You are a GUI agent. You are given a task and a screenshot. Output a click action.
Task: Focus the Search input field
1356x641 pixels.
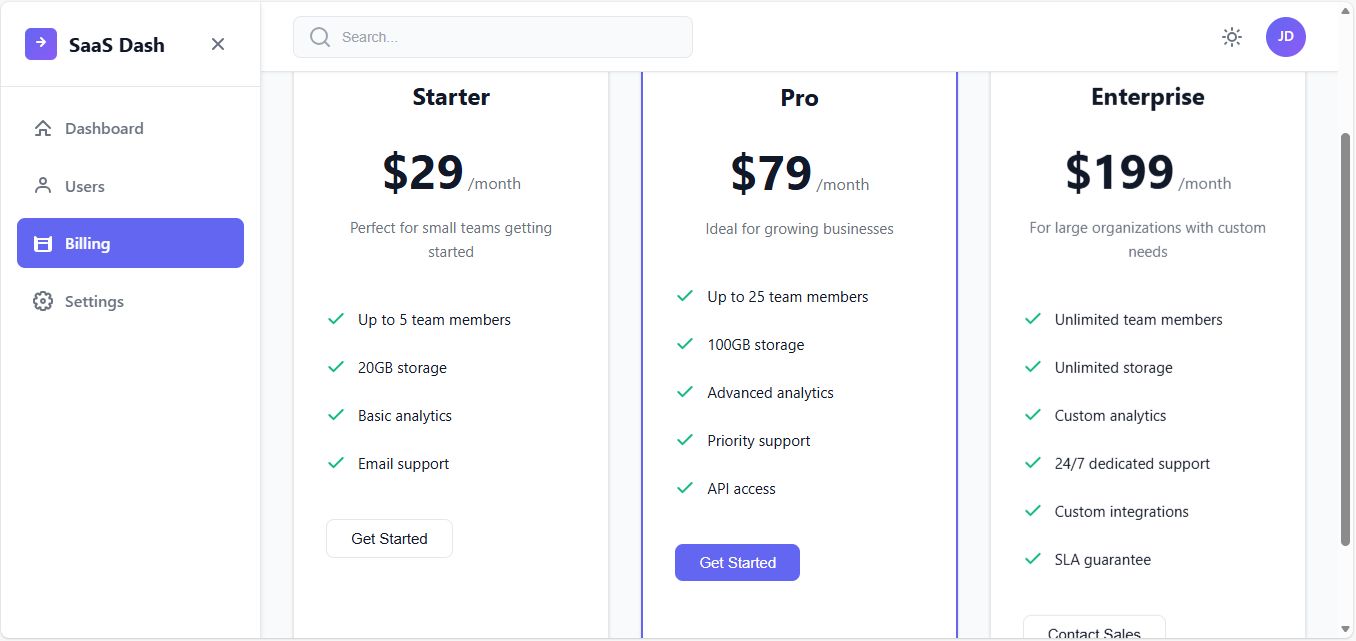point(510,37)
